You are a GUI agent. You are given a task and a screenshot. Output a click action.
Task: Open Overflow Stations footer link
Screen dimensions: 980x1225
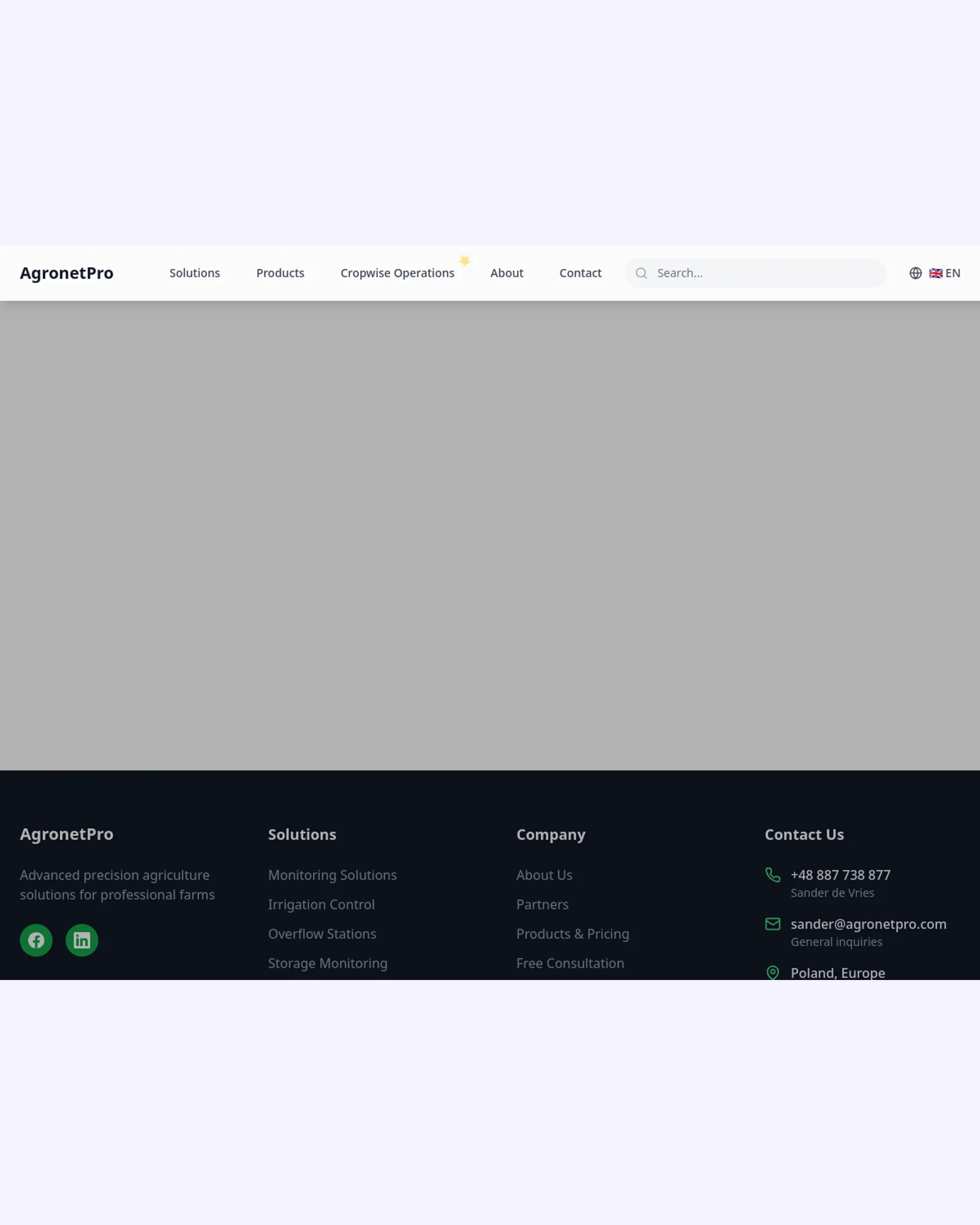point(322,934)
